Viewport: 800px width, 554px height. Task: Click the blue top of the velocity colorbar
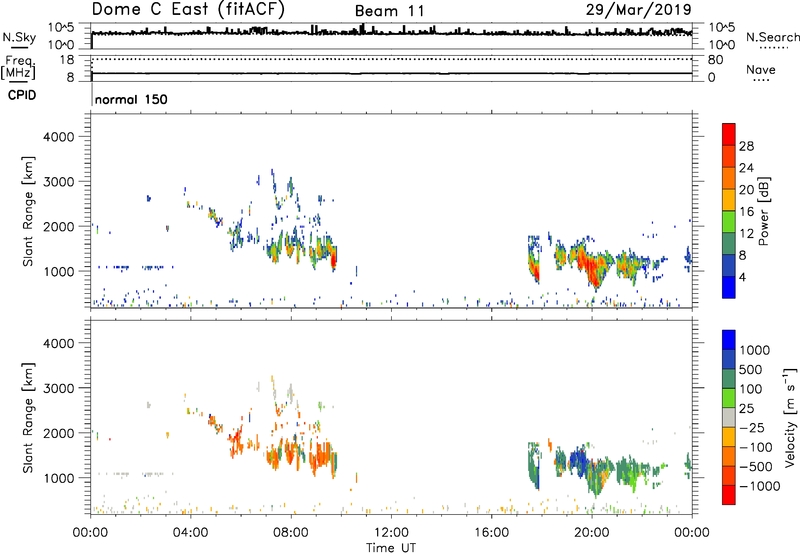729,339
